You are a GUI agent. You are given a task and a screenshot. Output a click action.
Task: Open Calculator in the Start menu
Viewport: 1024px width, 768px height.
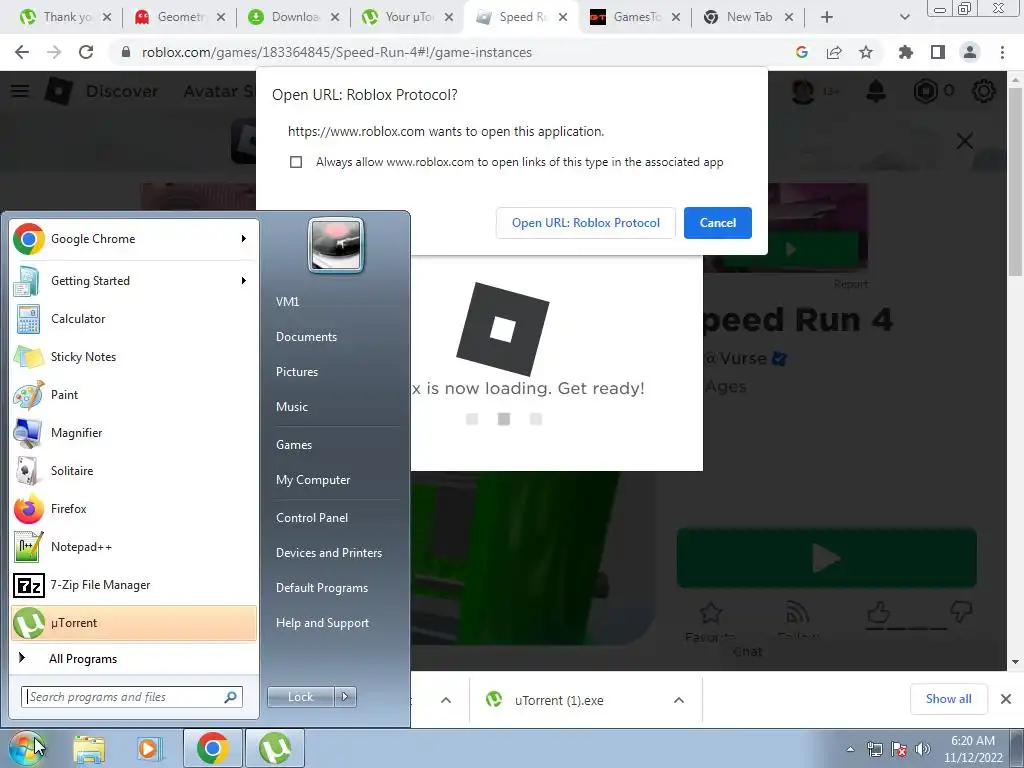click(133, 319)
